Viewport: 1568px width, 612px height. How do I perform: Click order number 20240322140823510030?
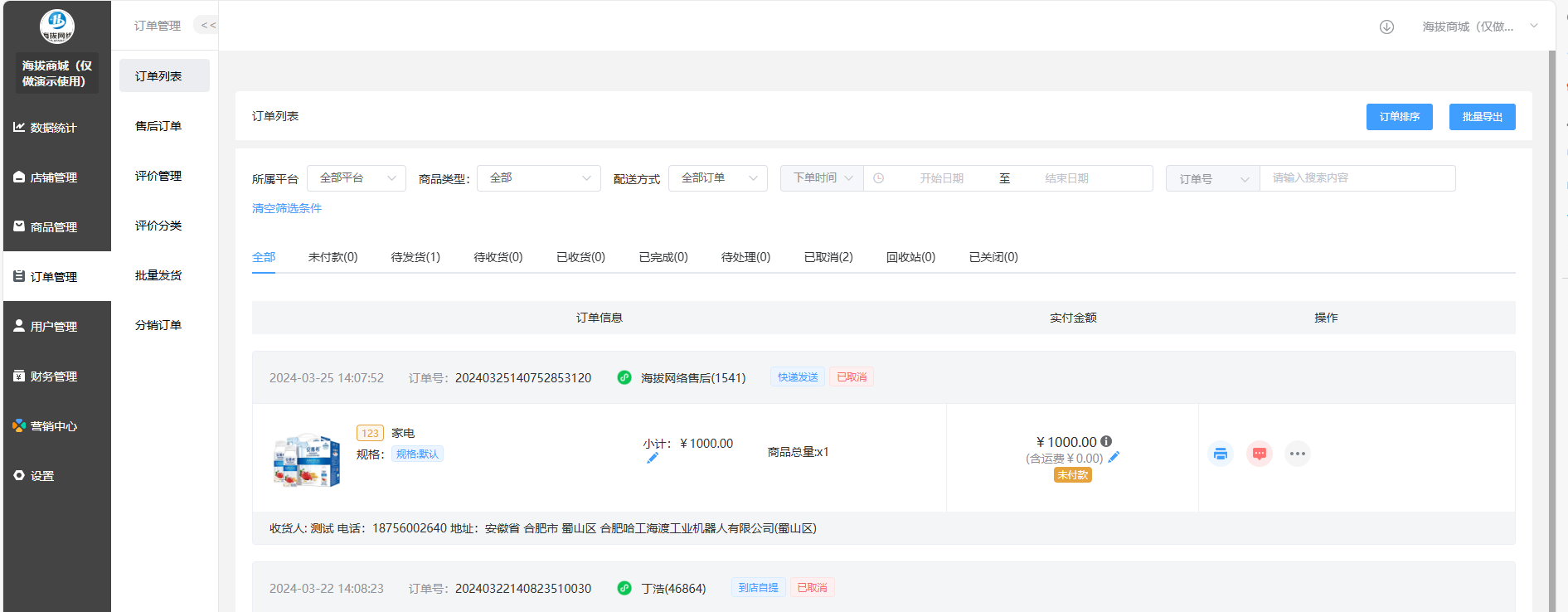(523, 589)
